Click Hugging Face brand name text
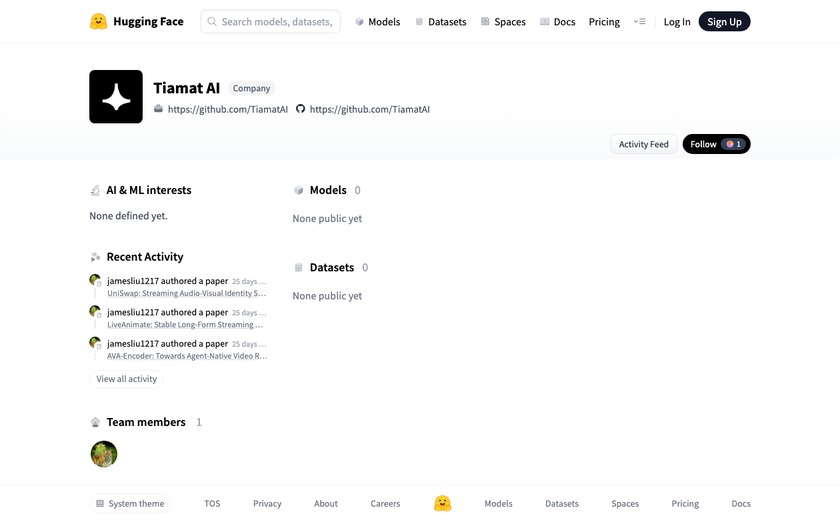Image resolution: width=840 pixels, height=520 pixels. (x=148, y=21)
